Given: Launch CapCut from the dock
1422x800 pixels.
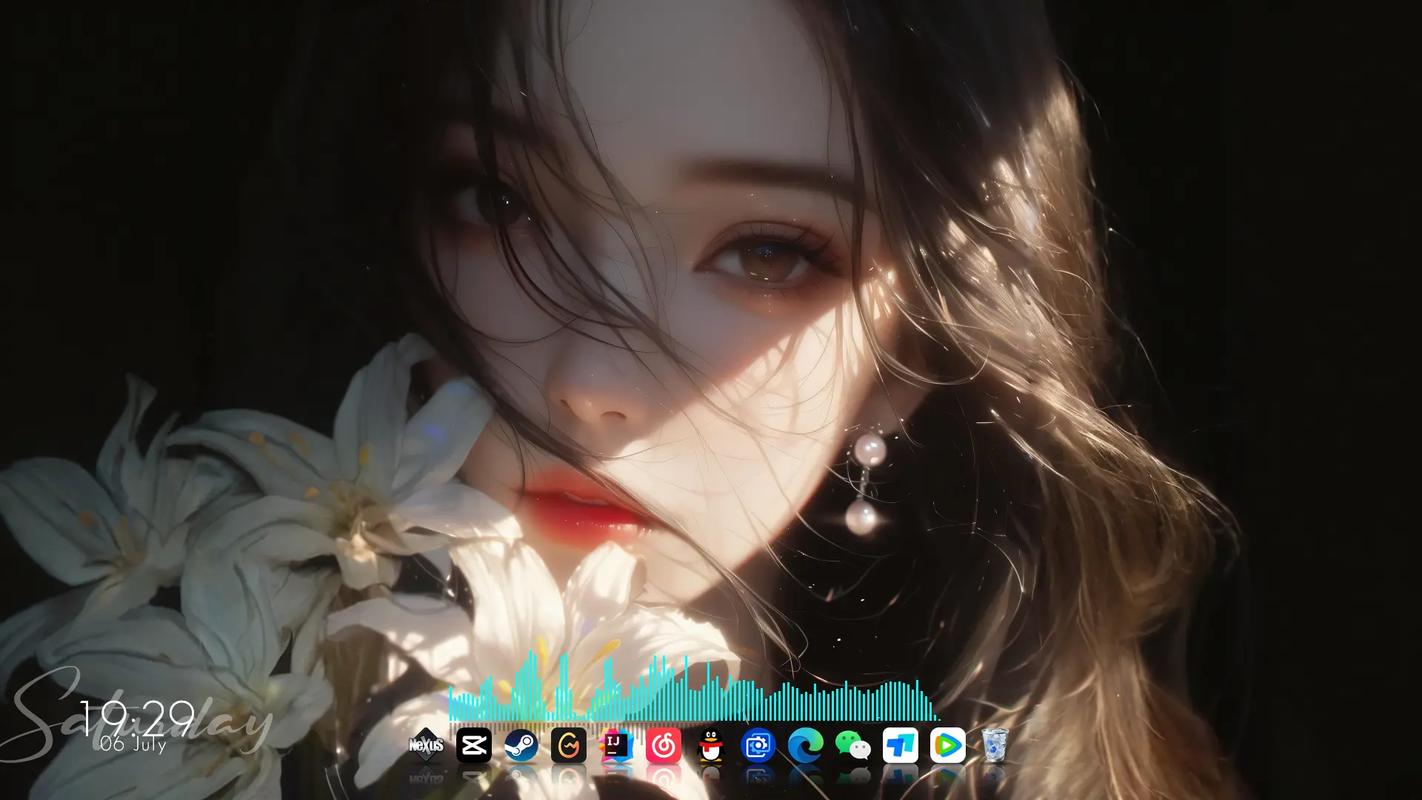Looking at the screenshot, I should [474, 745].
